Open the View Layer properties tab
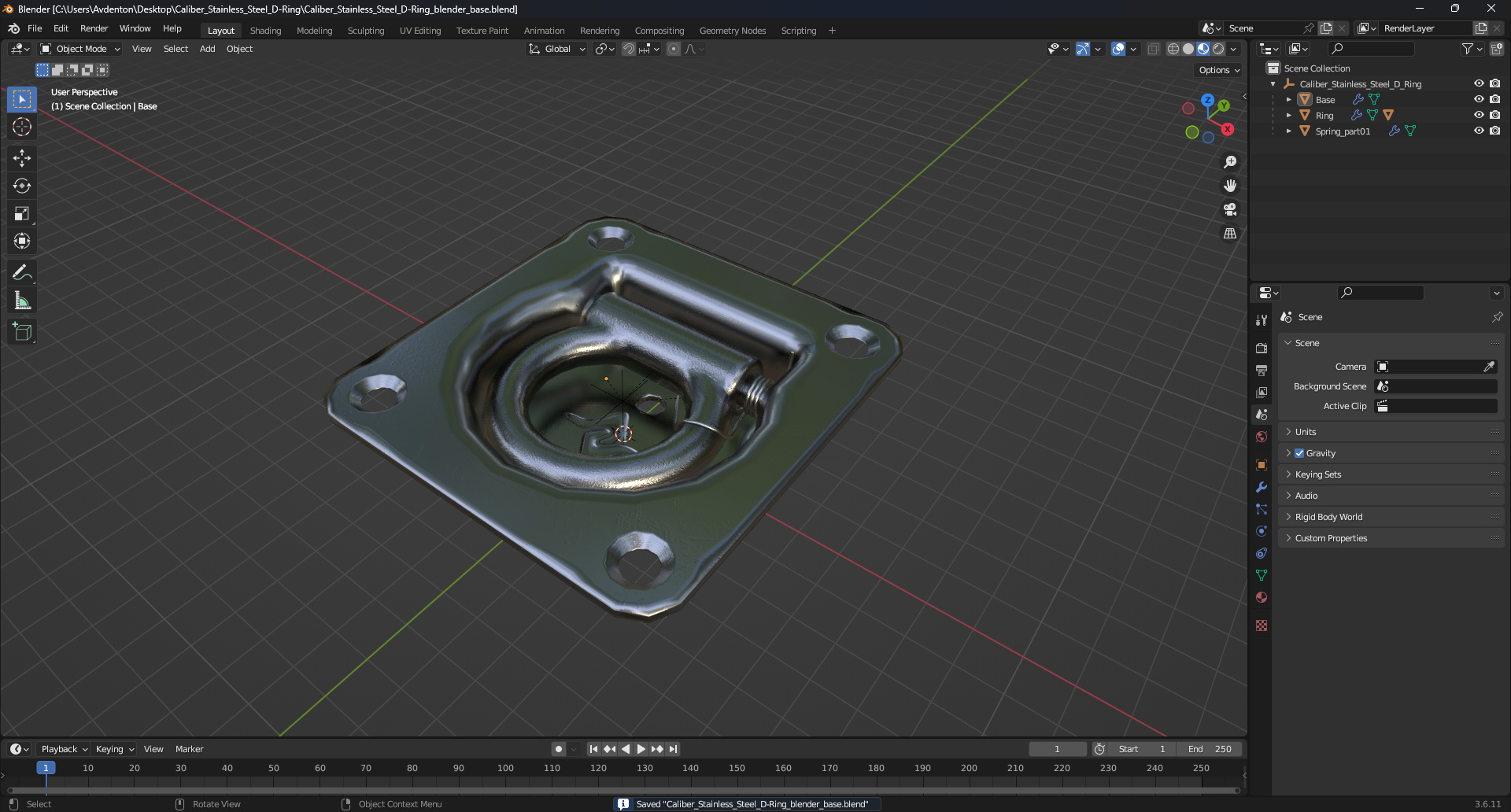1511x812 pixels. coord(1262,392)
